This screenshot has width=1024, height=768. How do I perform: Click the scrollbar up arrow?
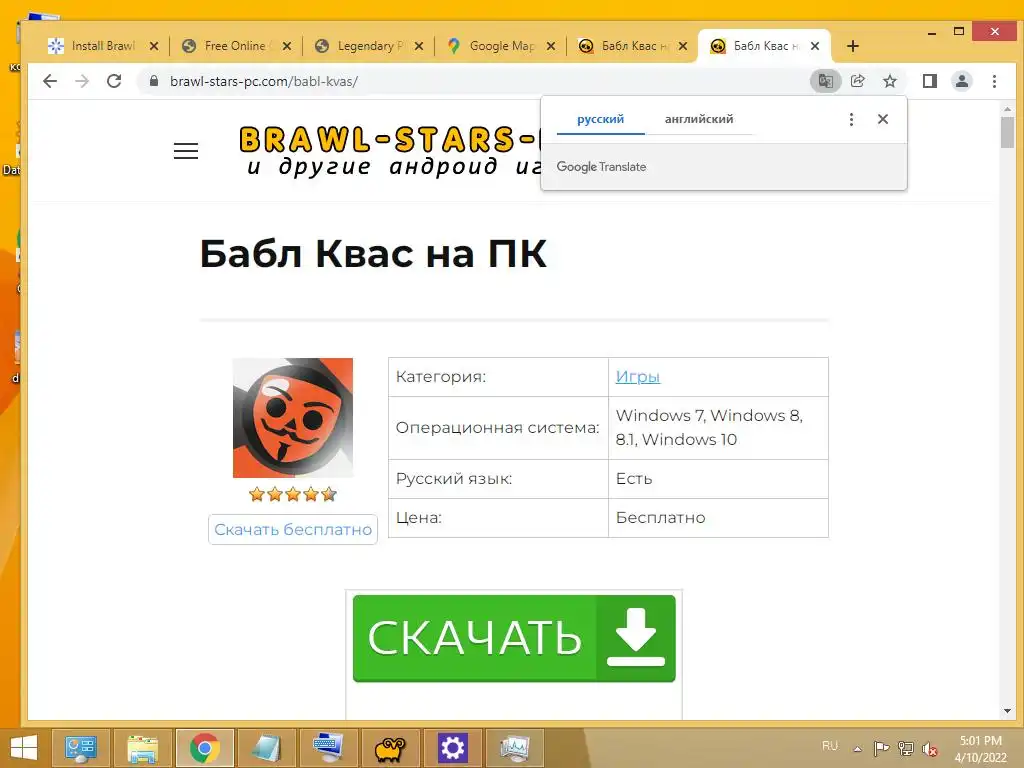[1006, 109]
